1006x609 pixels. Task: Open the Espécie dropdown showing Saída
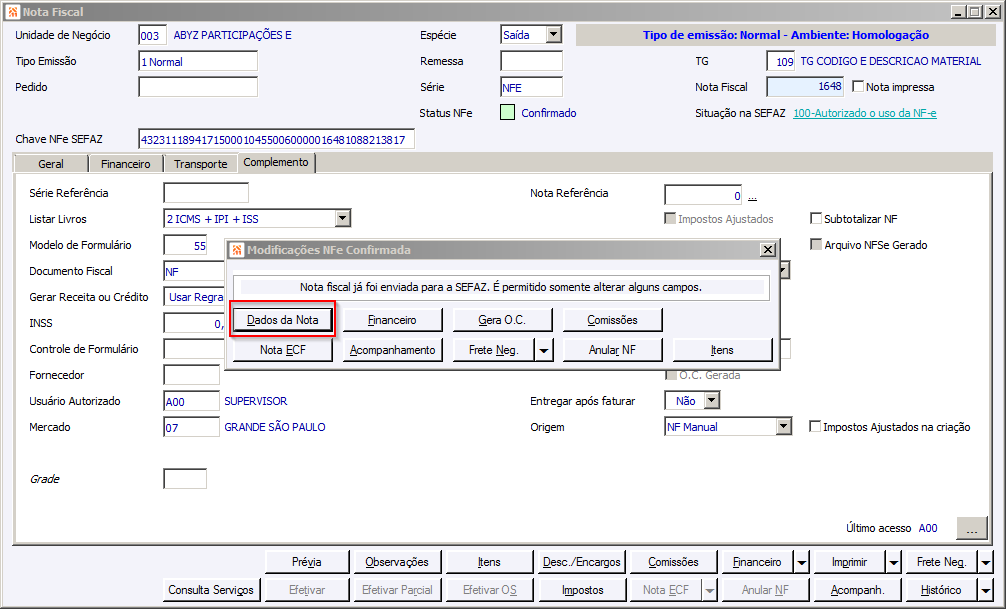(554, 35)
